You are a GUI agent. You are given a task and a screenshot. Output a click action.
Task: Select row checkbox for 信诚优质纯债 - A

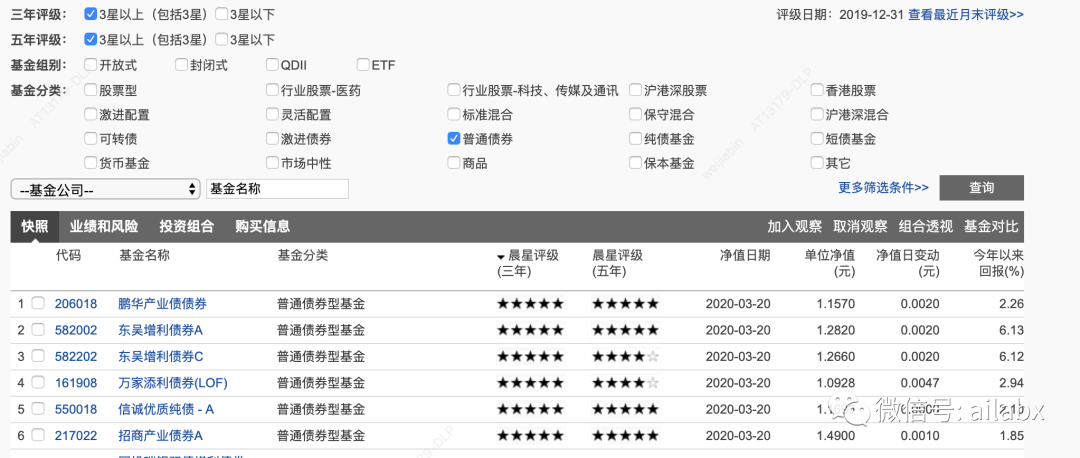pos(38,409)
